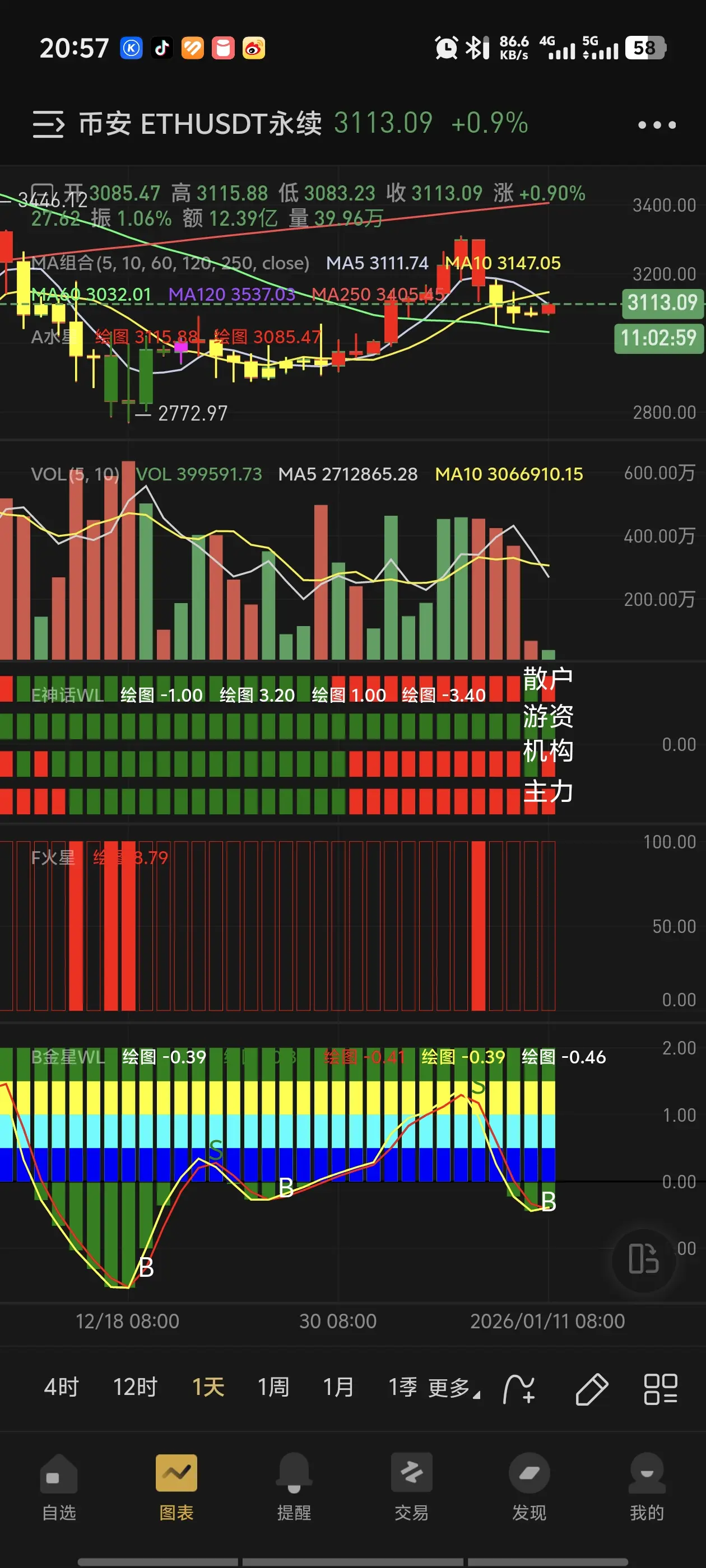This screenshot has height=1568, width=706.
Task: Tap the E神话WL indicator label
Action: pyautogui.click(x=67, y=694)
